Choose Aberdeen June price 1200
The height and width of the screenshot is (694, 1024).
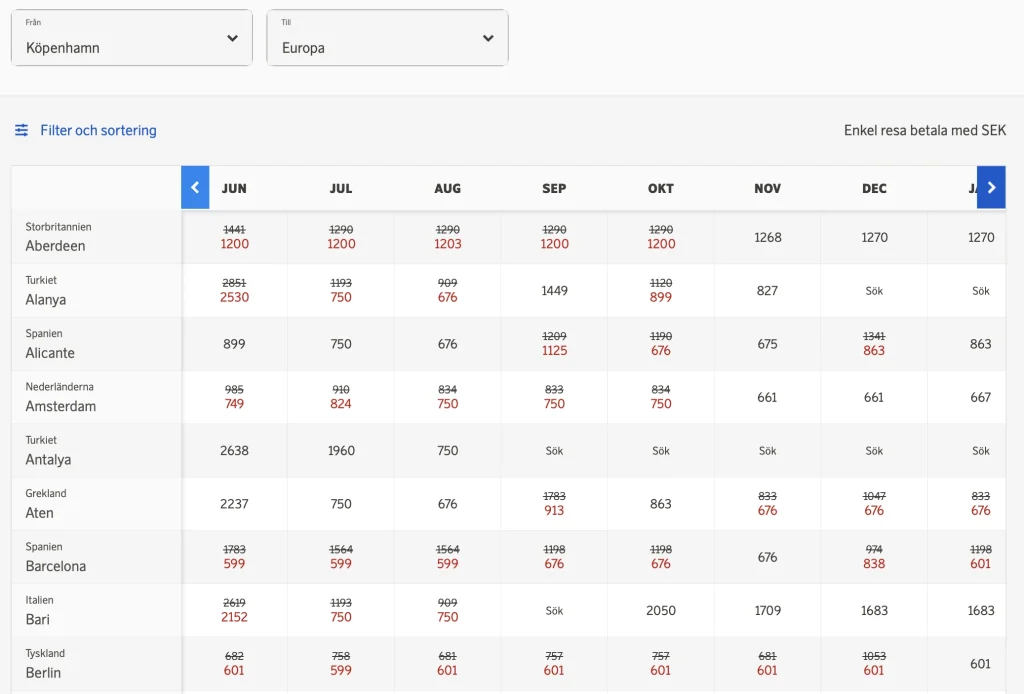tap(234, 244)
